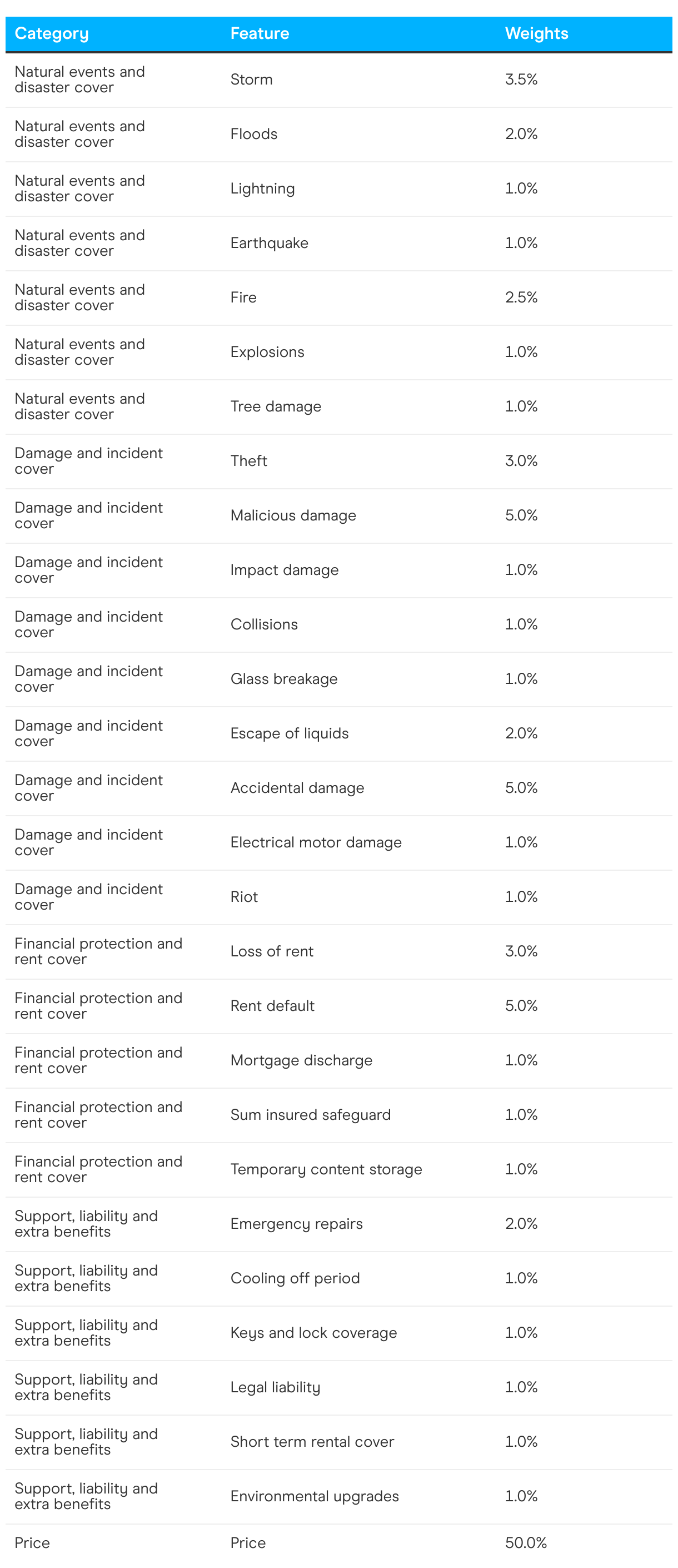Click the Category column header
This screenshot has height=1568, width=678.
[x=52, y=33]
